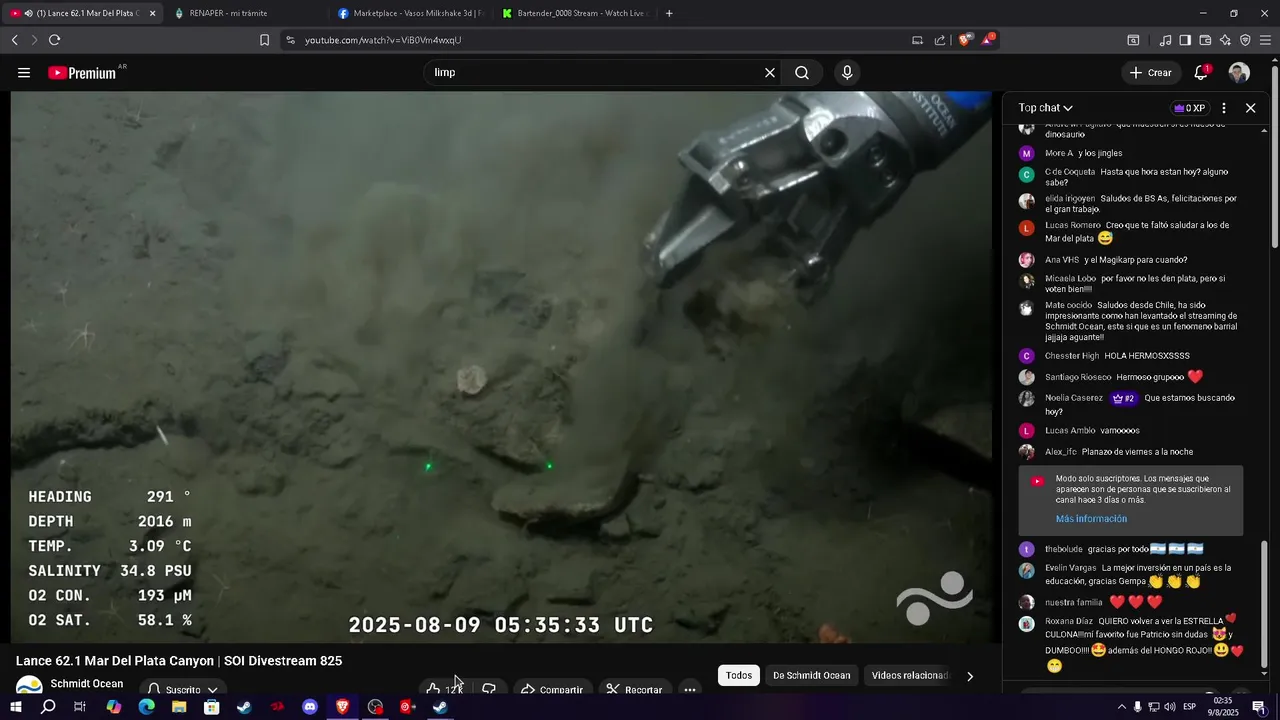This screenshot has height=720, width=1280.
Task: Run search with the magnifier button
Action: pos(802,73)
